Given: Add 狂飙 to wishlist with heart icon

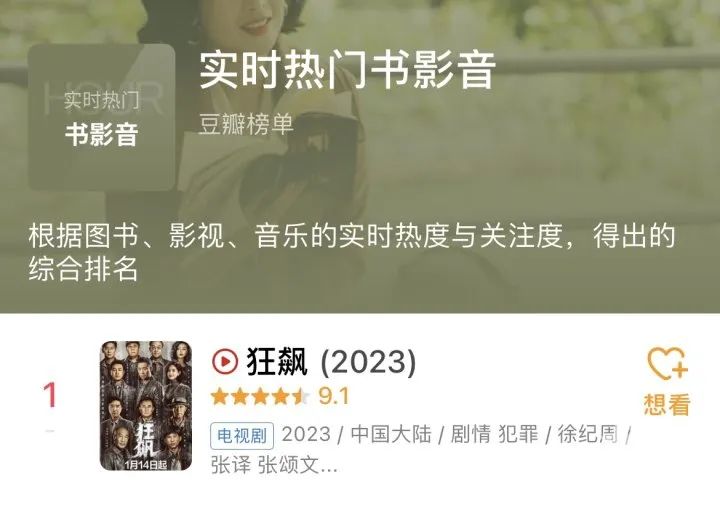Looking at the screenshot, I should click(667, 363).
